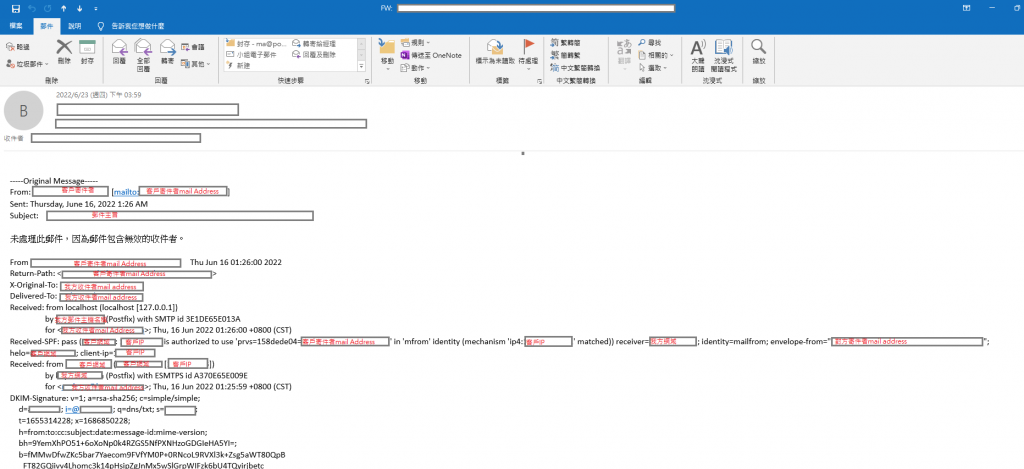Open the 待處理 (Follow Up) flag menu
The image size is (1024, 469).
[528, 54]
